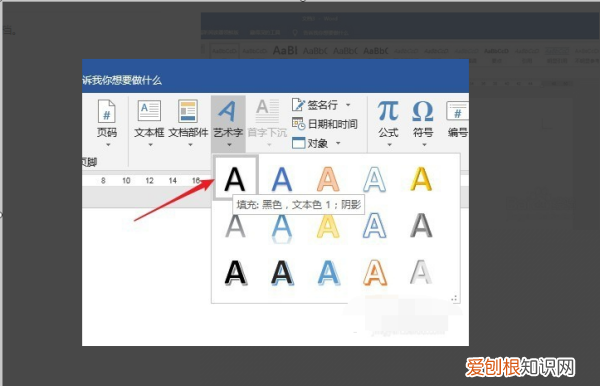The height and width of the screenshot is (386, 600).
Task: Insert a 对象 object
Action: [310, 143]
